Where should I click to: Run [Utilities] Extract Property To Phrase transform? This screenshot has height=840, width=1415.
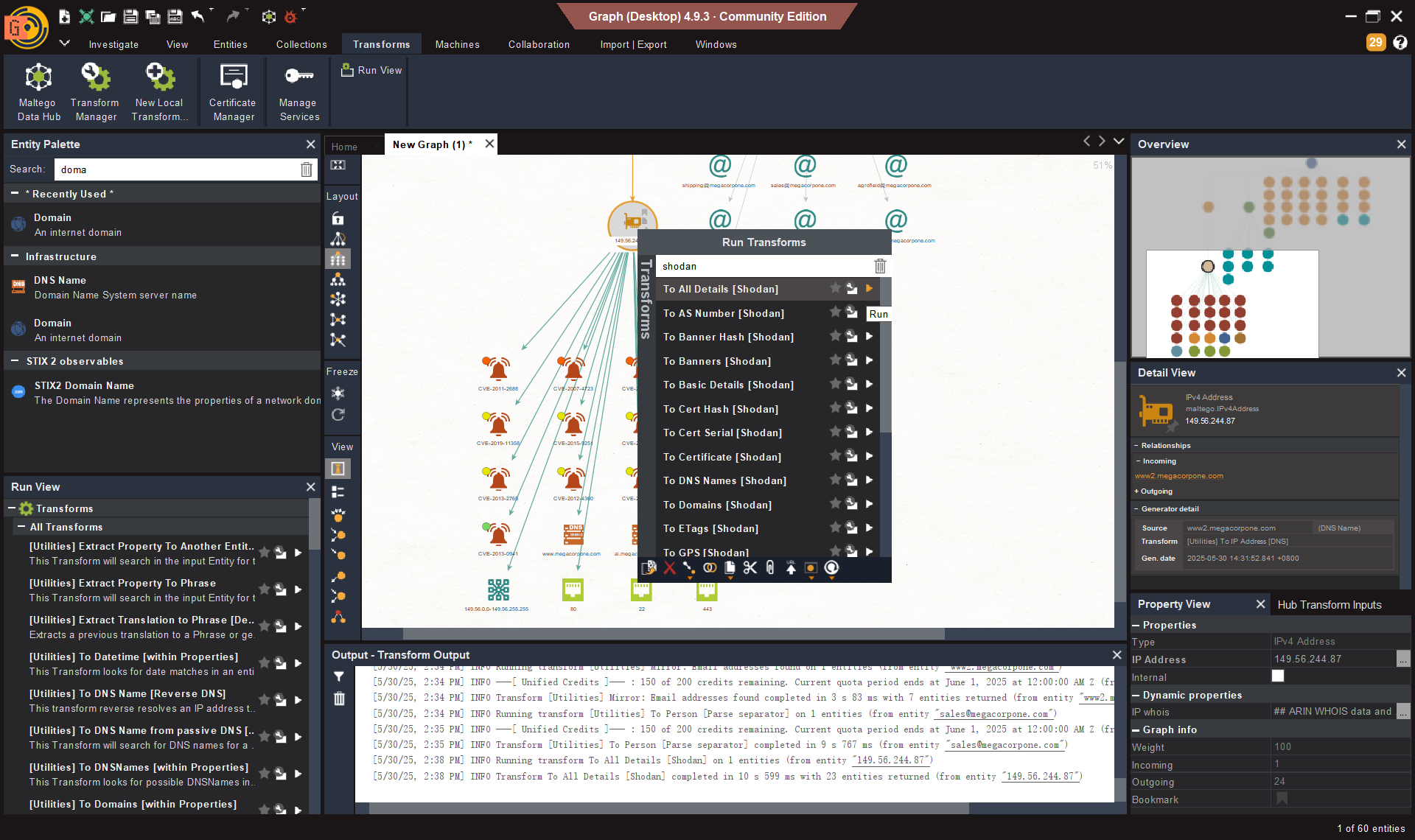click(298, 589)
